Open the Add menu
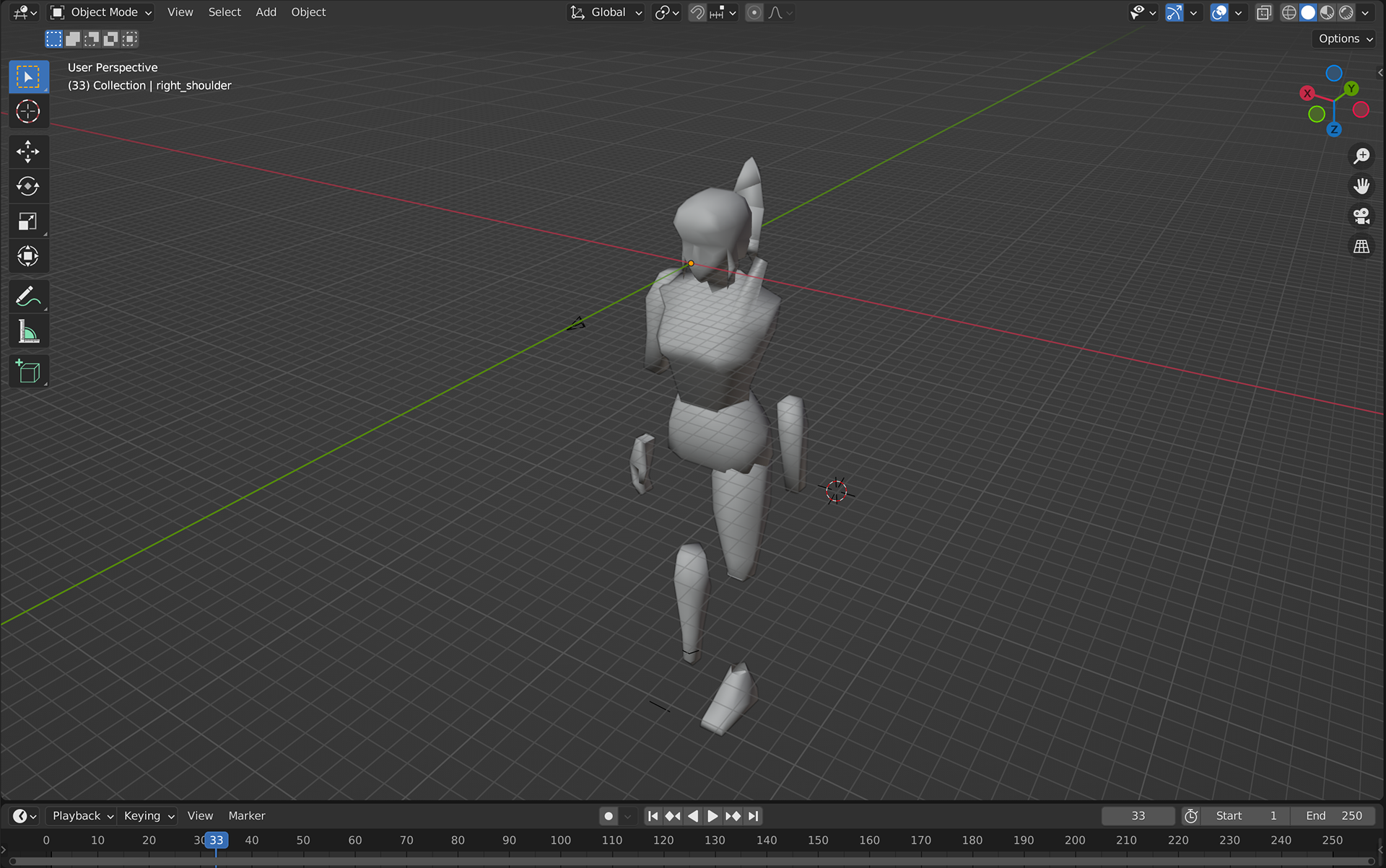Viewport: 1386px width, 868px height. 266,12
